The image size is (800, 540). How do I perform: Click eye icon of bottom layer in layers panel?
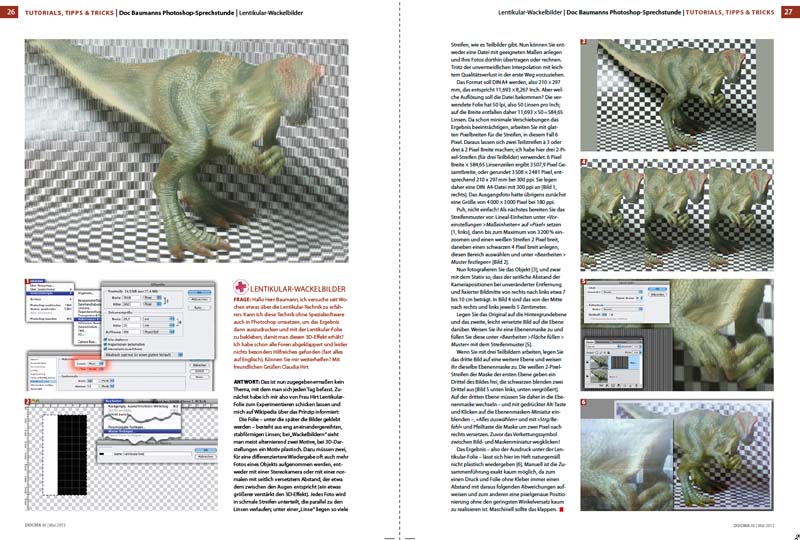click(587, 376)
